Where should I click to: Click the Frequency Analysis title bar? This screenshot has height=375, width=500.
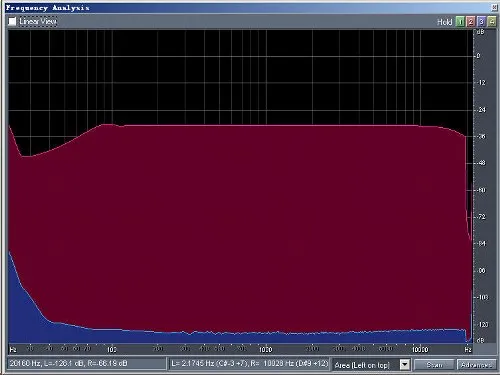coord(247,8)
